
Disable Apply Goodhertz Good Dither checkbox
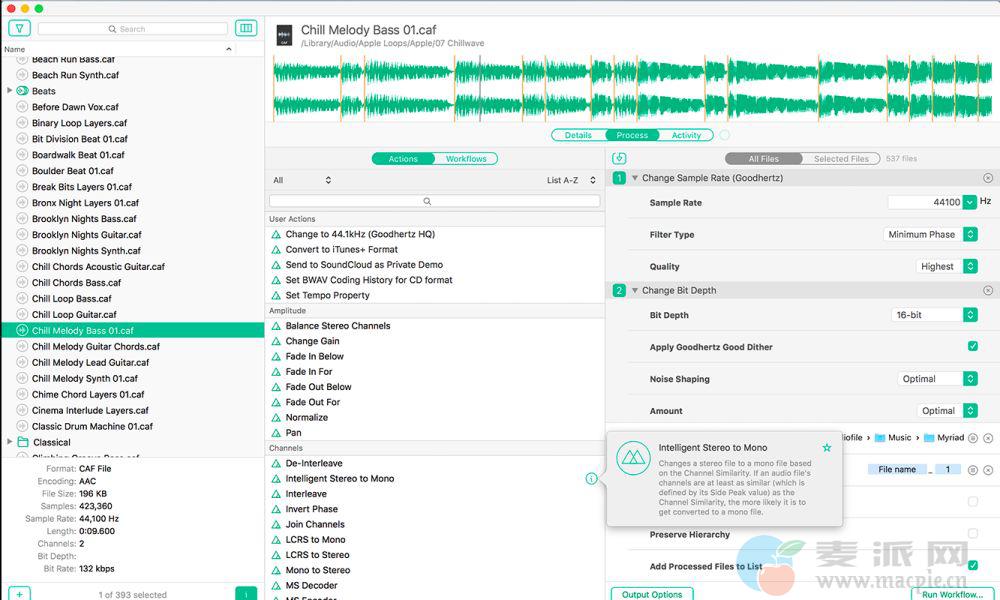[972, 347]
